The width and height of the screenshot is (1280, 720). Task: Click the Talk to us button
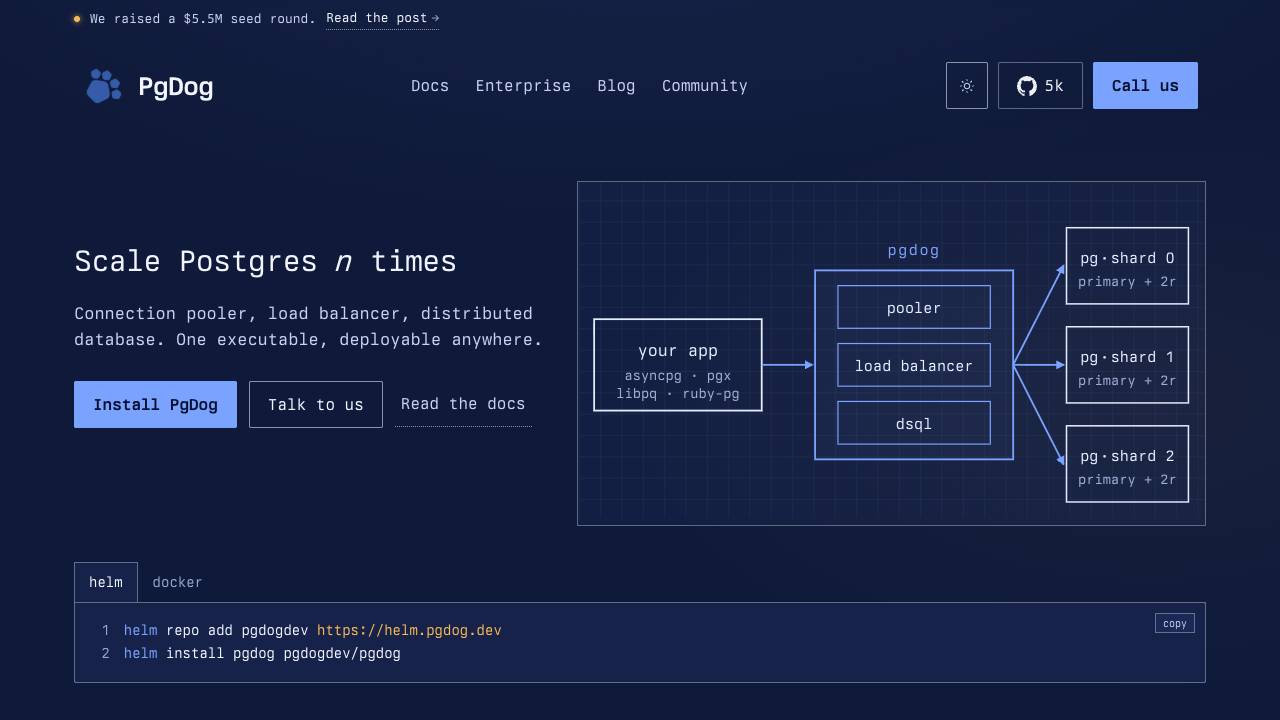[316, 405]
